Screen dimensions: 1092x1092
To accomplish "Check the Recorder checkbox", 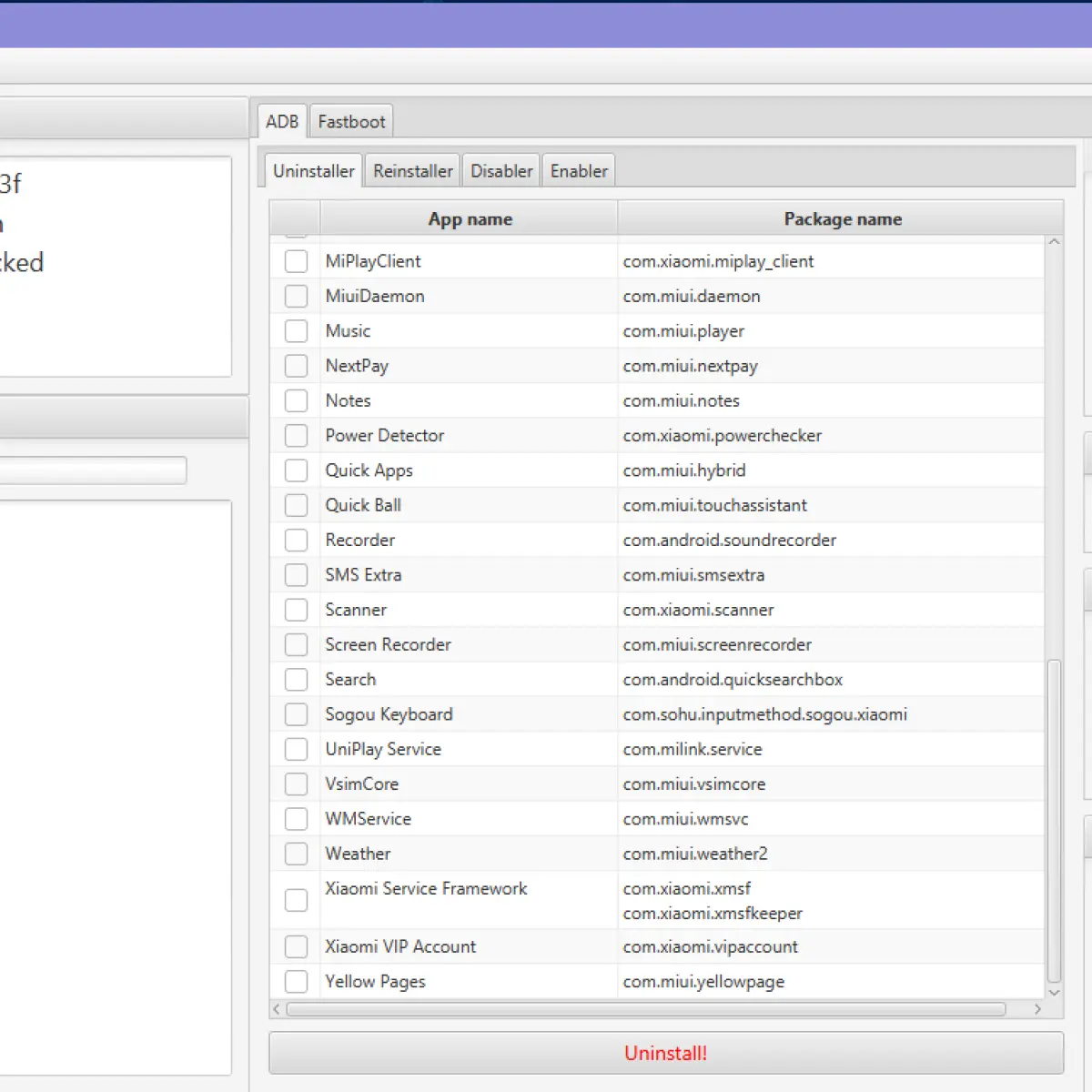I will (x=296, y=541).
